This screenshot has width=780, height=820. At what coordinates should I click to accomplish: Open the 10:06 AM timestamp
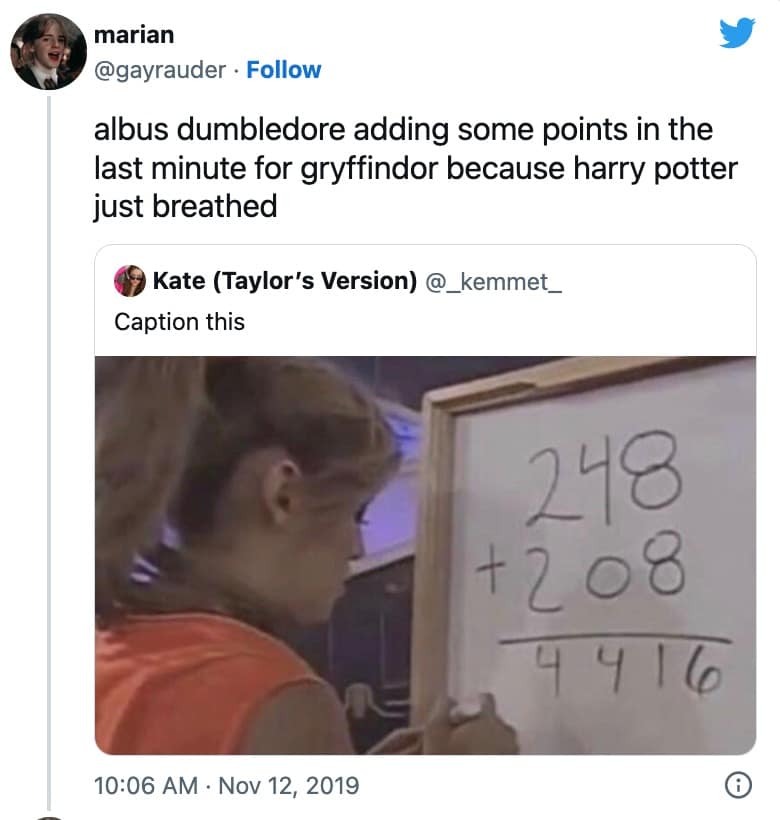pyautogui.click(x=146, y=785)
